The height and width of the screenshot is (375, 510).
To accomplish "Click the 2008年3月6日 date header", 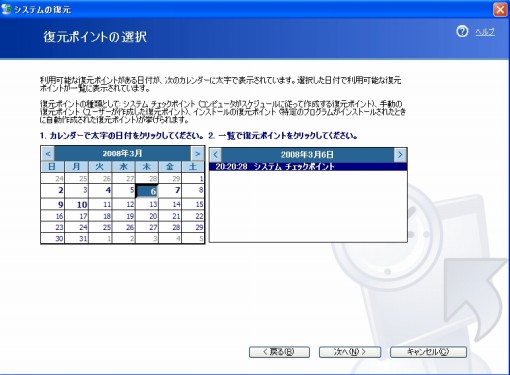I will click(x=307, y=155).
